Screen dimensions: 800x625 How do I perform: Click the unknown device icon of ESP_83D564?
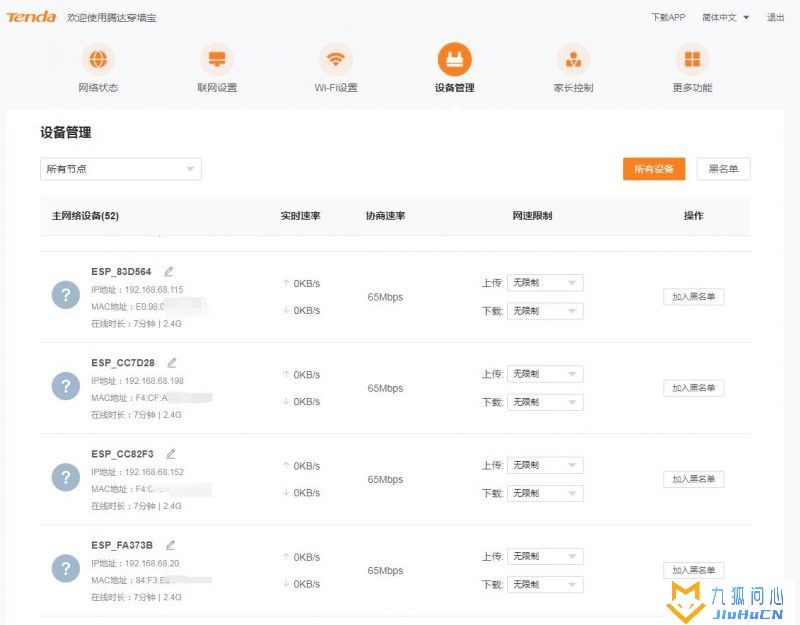(x=66, y=295)
